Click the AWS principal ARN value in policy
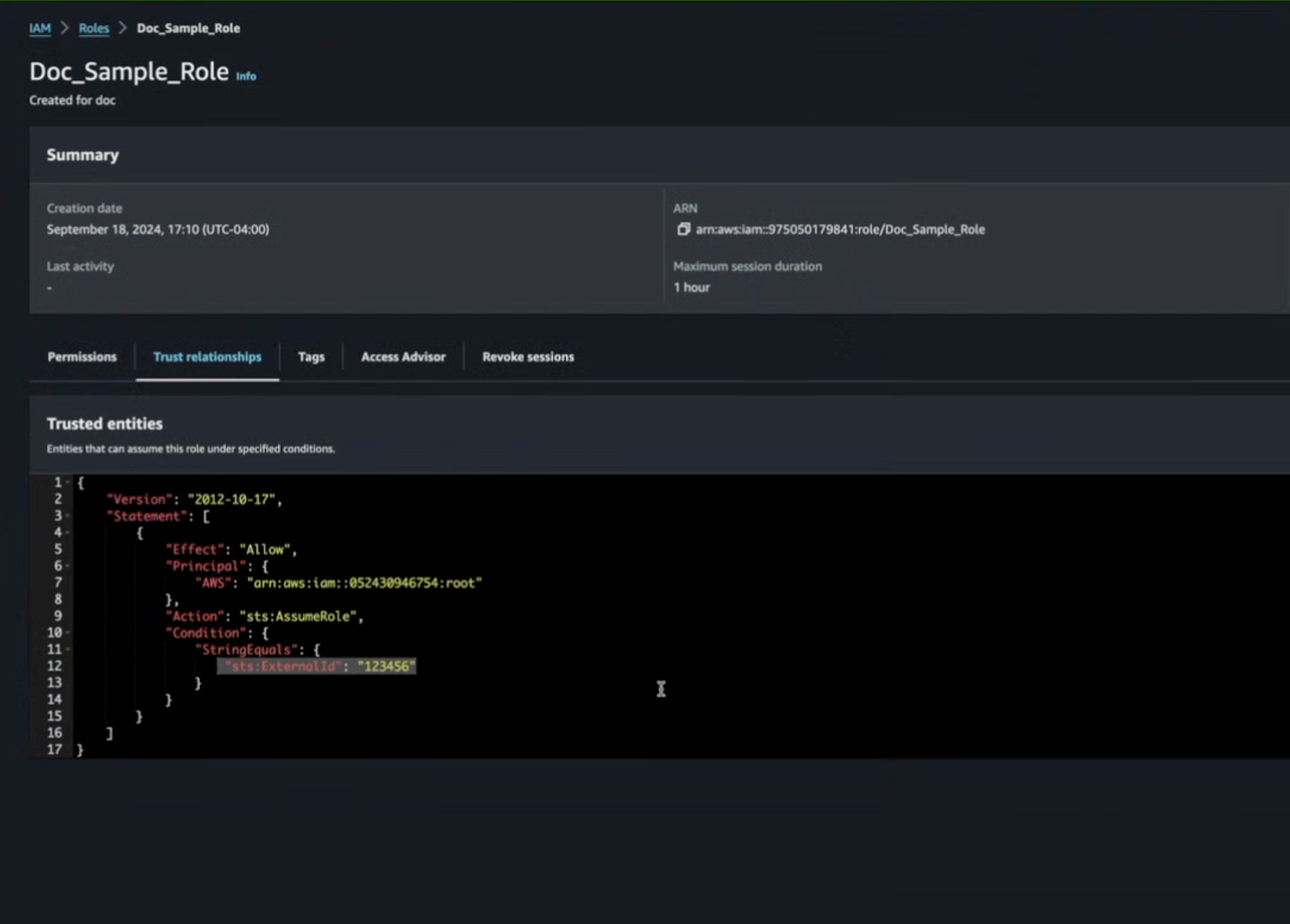 click(x=364, y=583)
